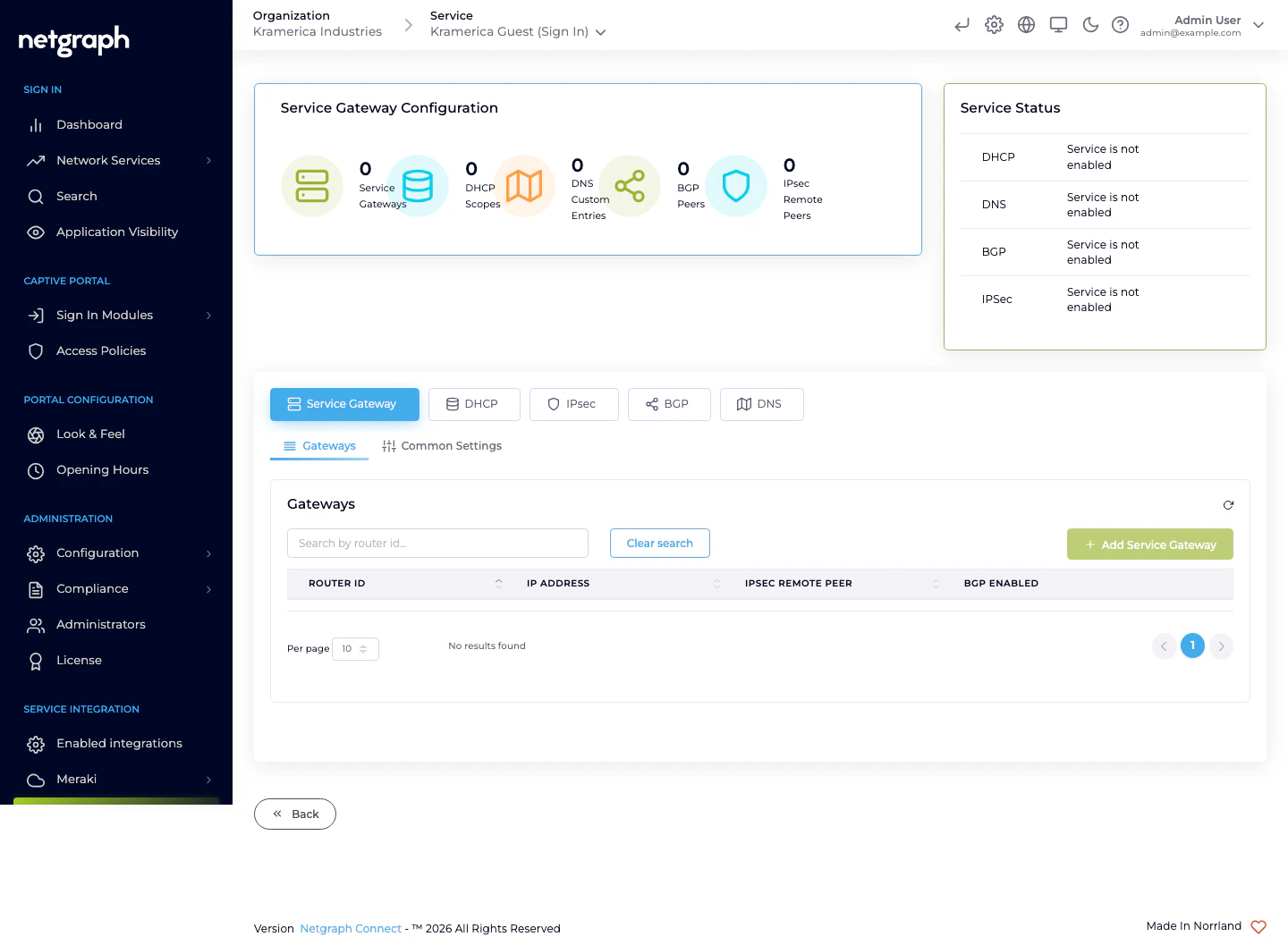1288x945 pixels.
Task: Click the Add Service Gateway button
Action: coord(1150,544)
